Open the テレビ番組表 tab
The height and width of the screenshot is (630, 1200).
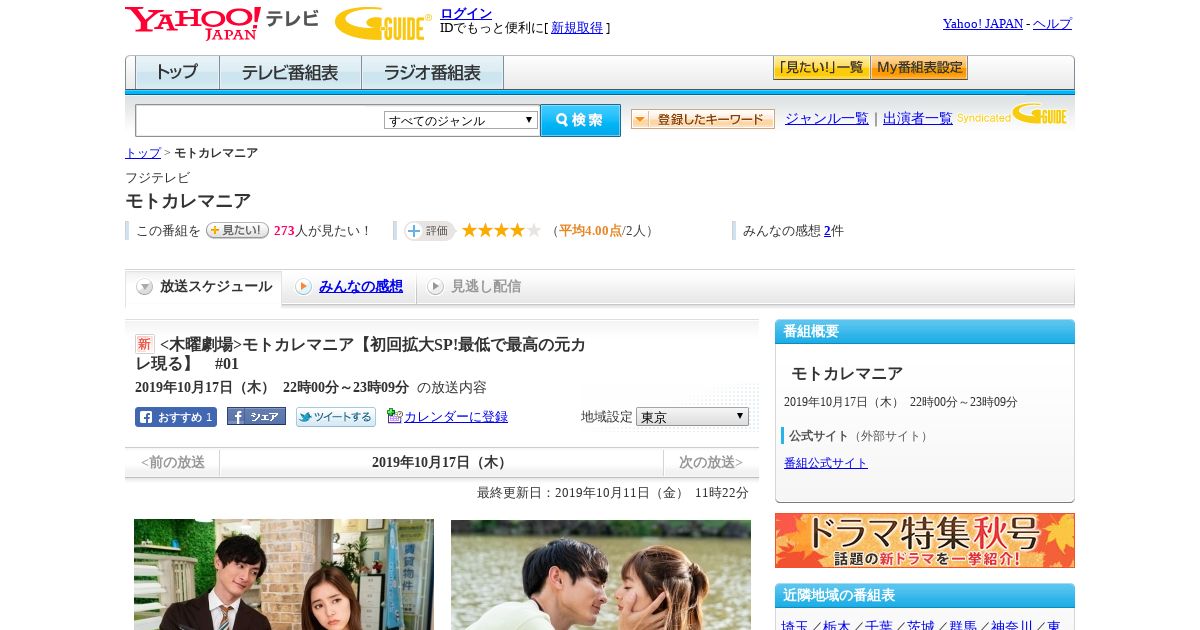click(x=290, y=72)
